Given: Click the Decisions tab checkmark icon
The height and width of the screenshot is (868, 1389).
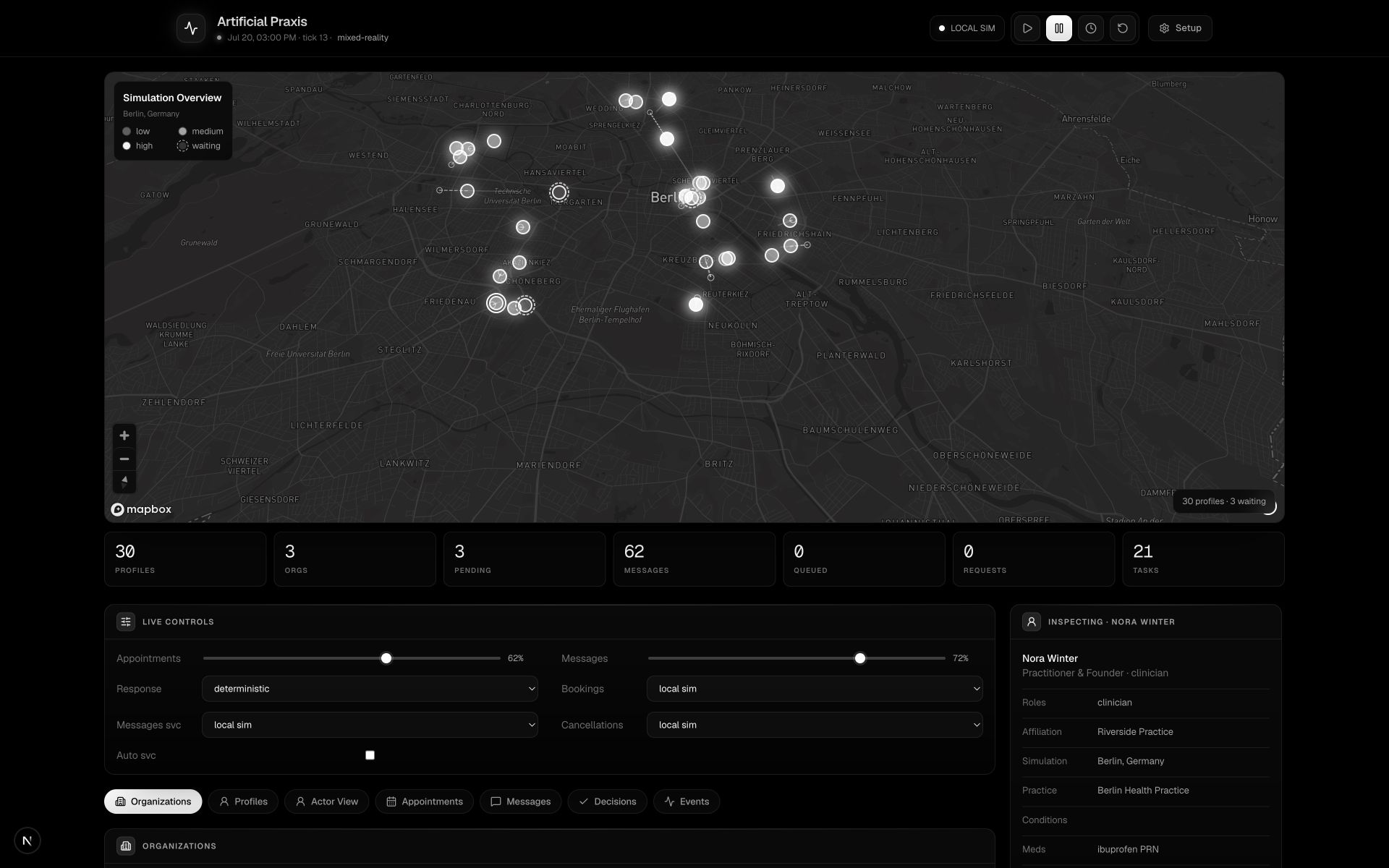Looking at the screenshot, I should tap(584, 801).
